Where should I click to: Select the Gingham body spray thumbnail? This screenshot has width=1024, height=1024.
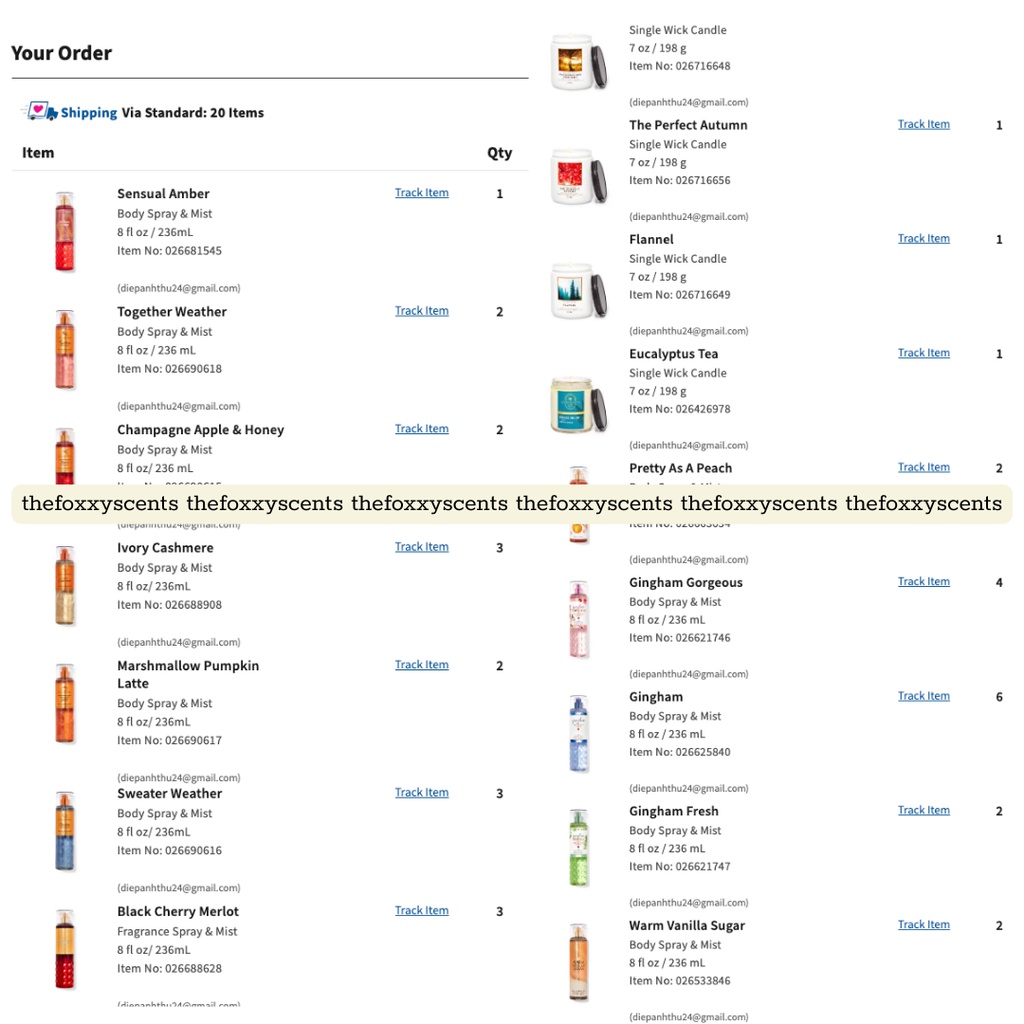[578, 732]
